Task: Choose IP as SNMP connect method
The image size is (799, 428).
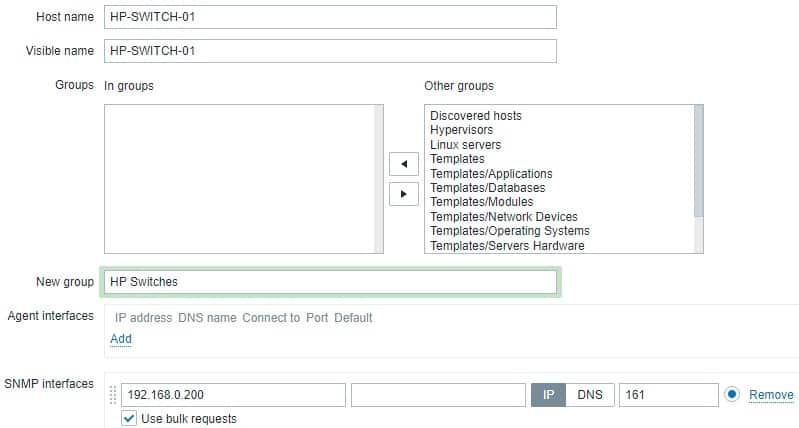Action: click(548, 395)
